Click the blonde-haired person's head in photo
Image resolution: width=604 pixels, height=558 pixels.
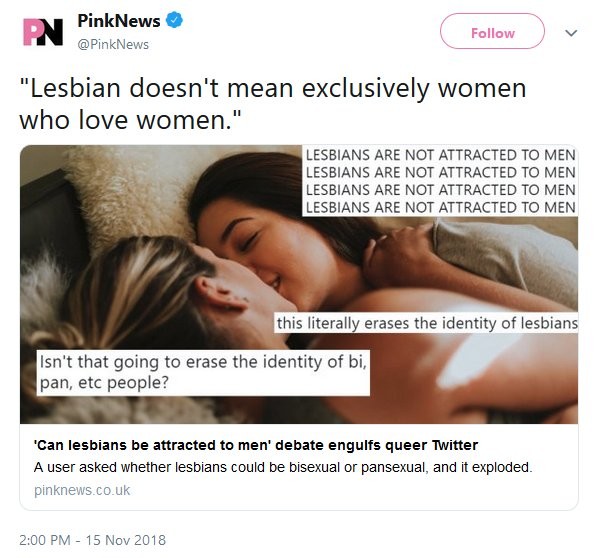pos(130,290)
